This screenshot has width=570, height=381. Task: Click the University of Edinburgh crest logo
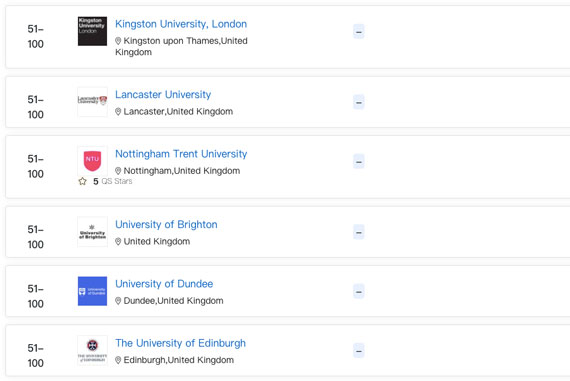coord(92,350)
